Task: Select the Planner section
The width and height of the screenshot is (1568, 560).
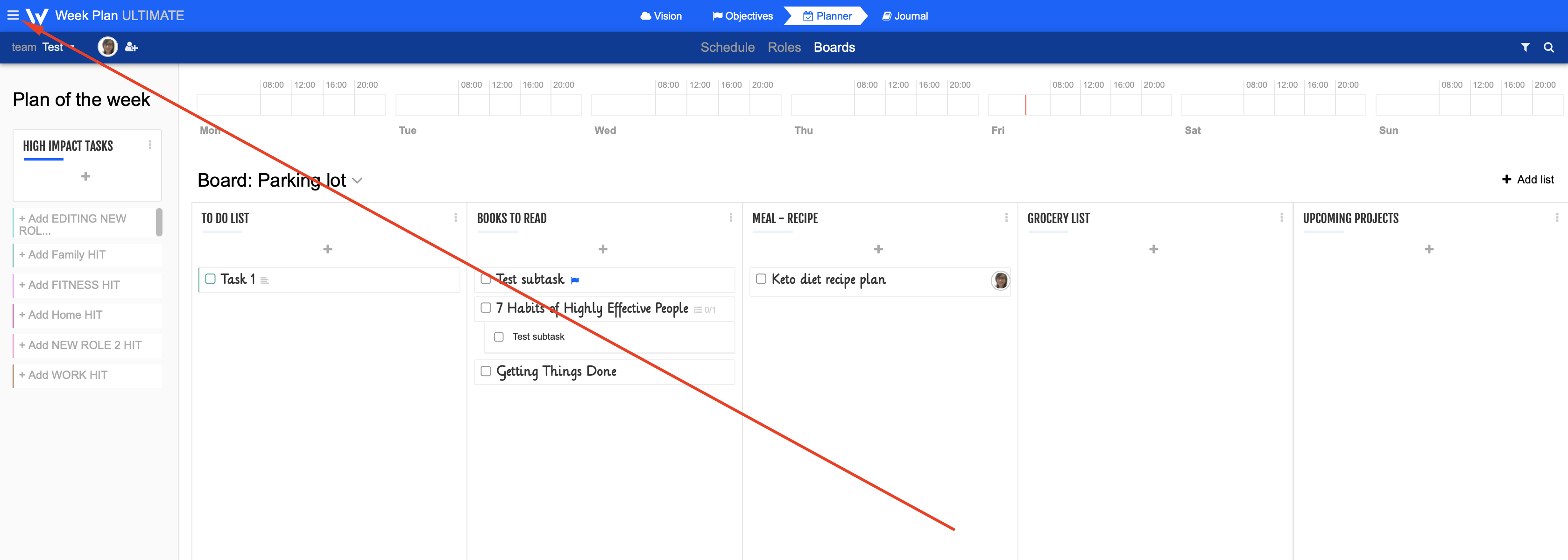Action: pyautogui.click(x=827, y=16)
